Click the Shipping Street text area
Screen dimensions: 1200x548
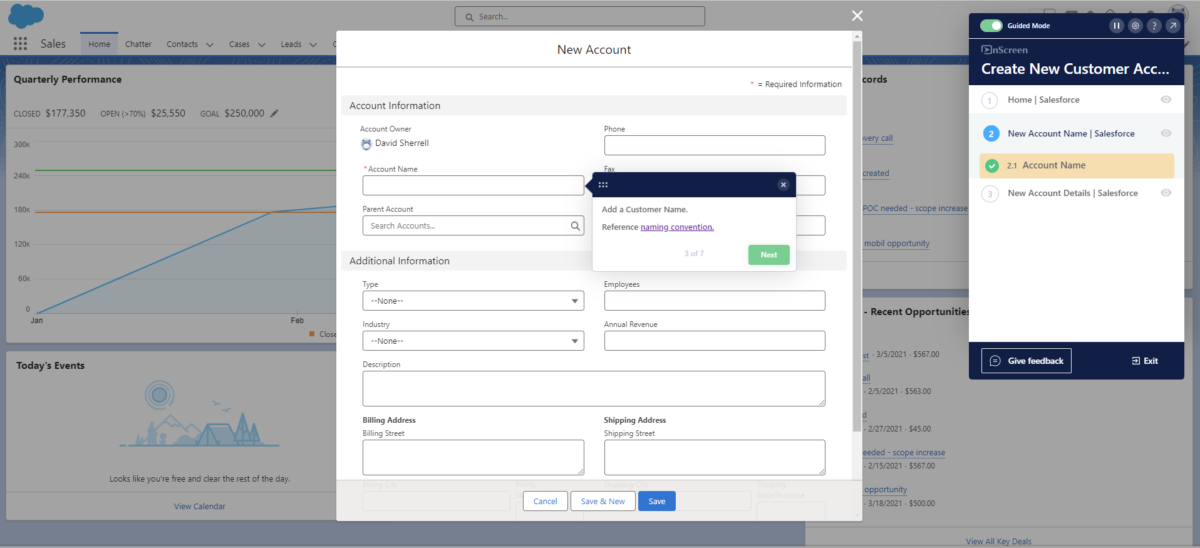(714, 457)
